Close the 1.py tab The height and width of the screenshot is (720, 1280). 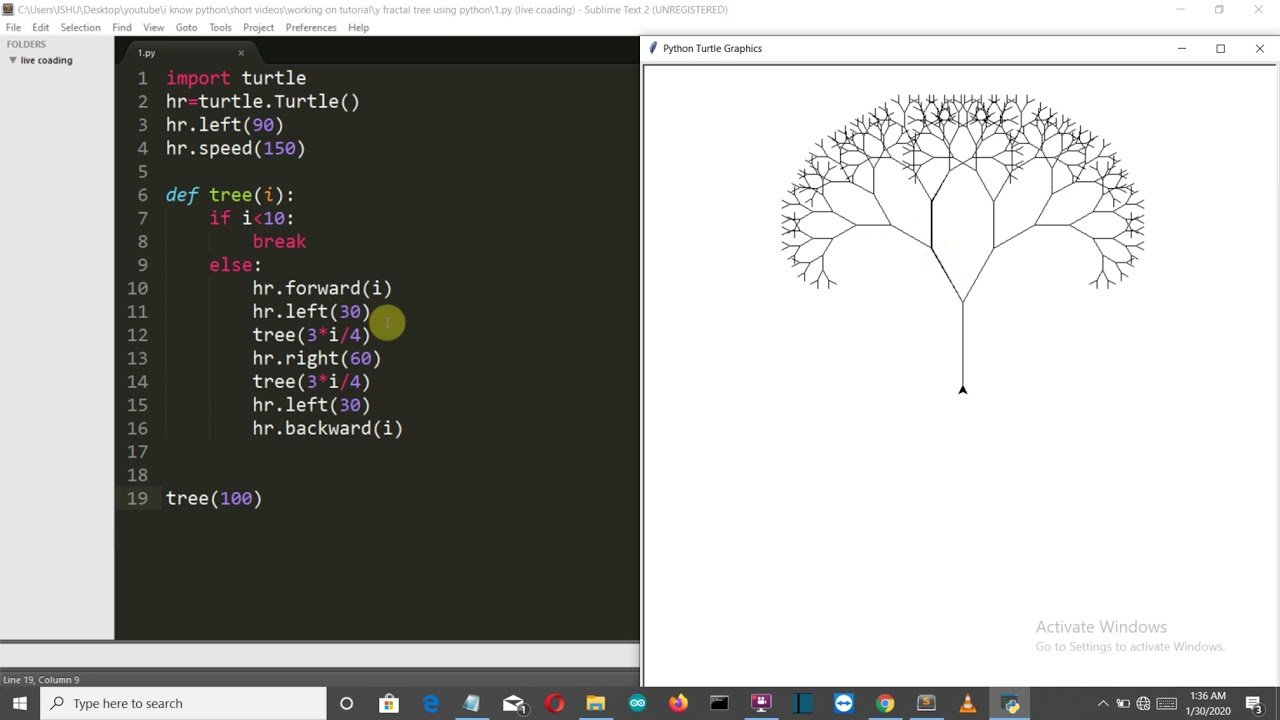click(241, 53)
